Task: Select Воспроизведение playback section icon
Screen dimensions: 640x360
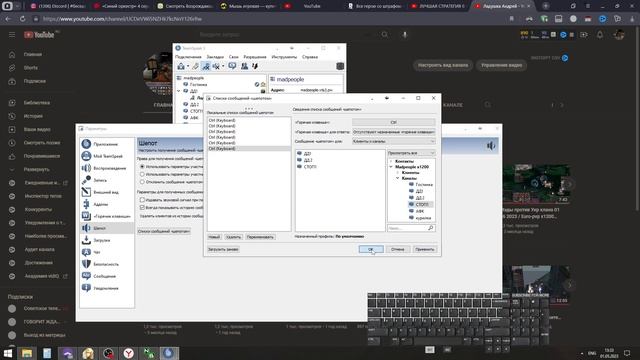Action: 86,168
